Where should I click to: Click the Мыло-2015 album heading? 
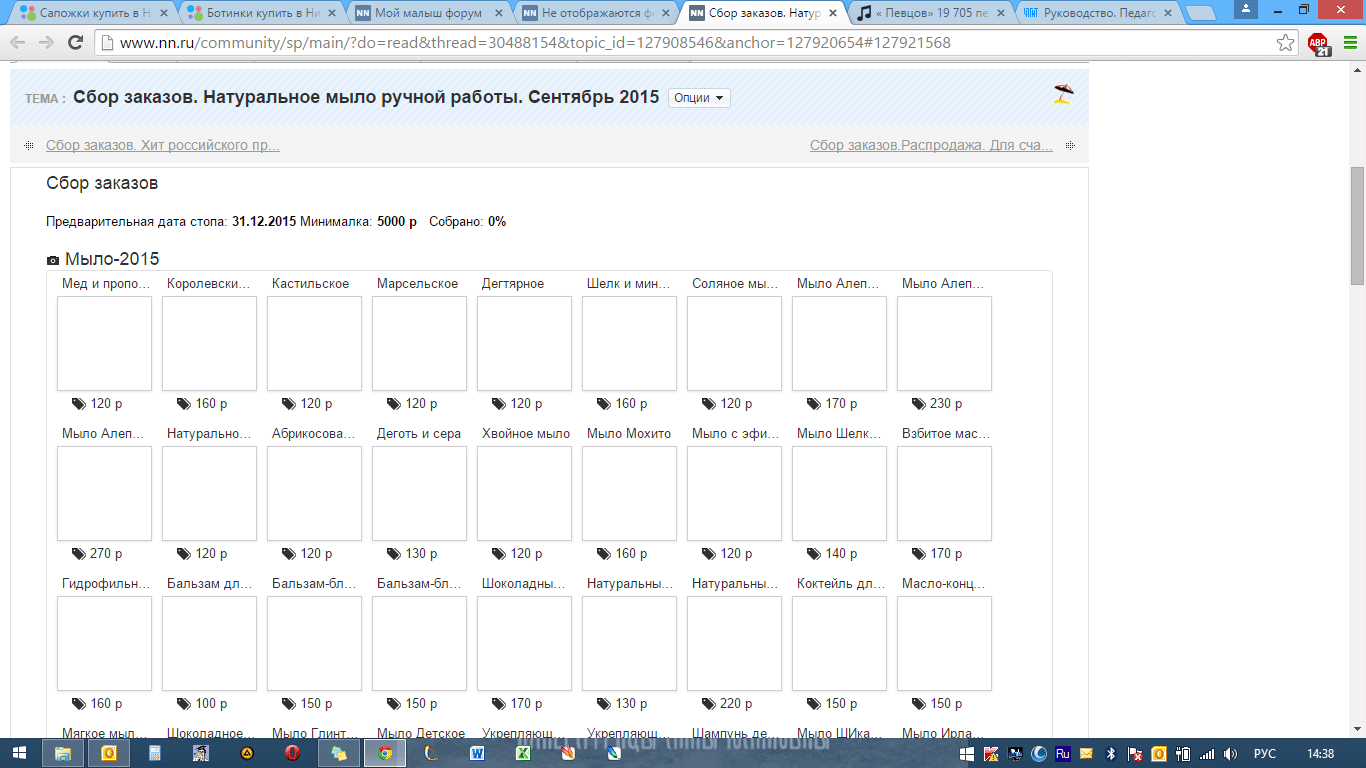[x=112, y=260]
